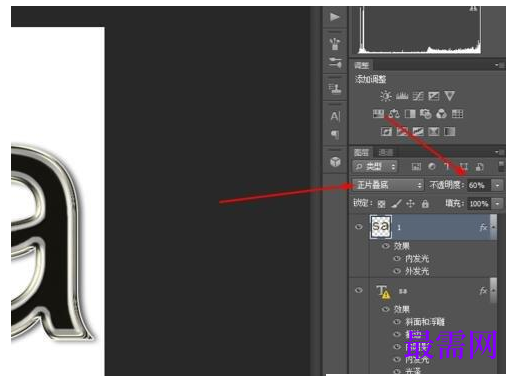Click the histogram graph display
516x376 pixels.
click(x=420, y=30)
